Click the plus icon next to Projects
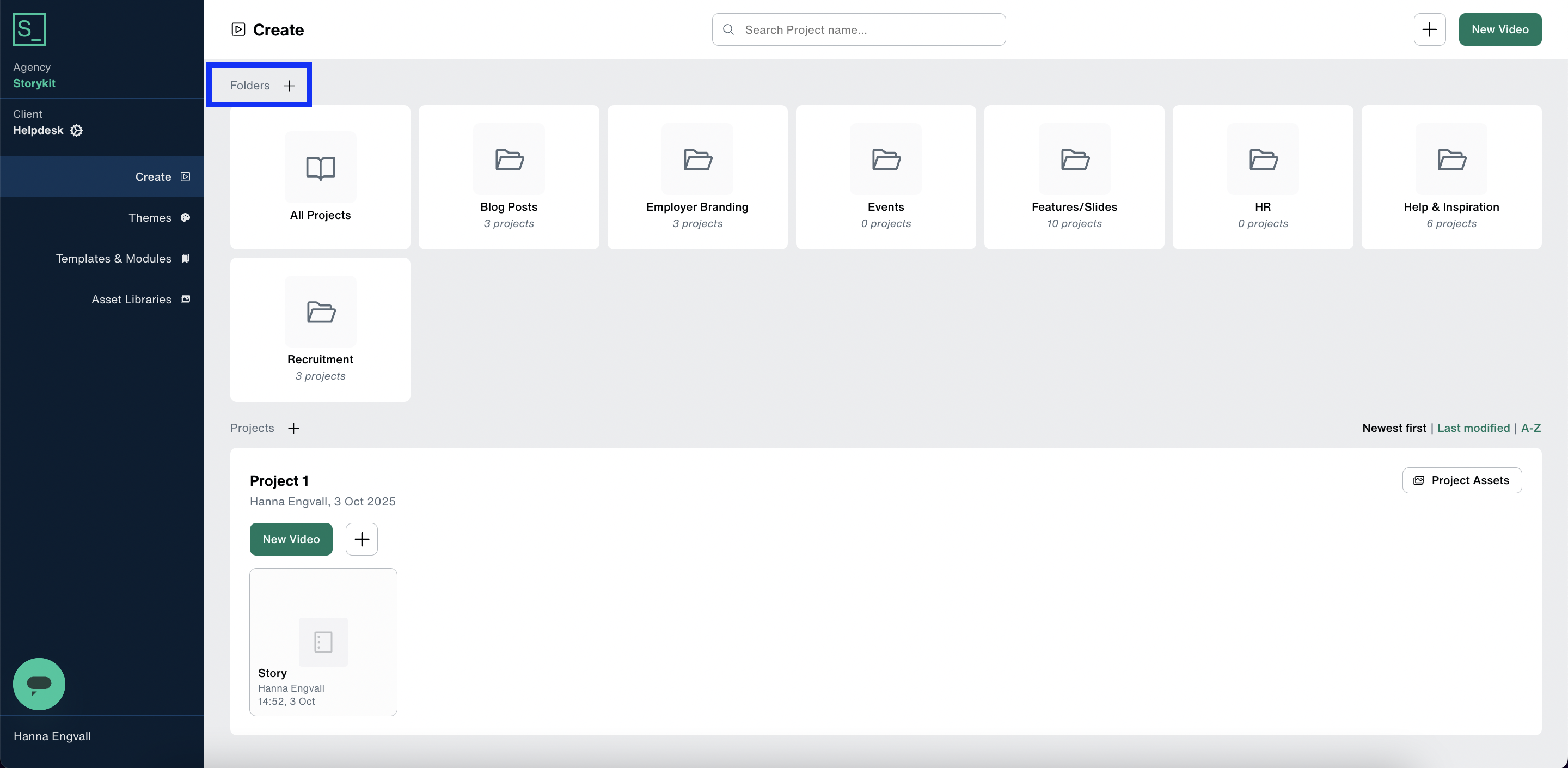1568x768 pixels. point(293,428)
